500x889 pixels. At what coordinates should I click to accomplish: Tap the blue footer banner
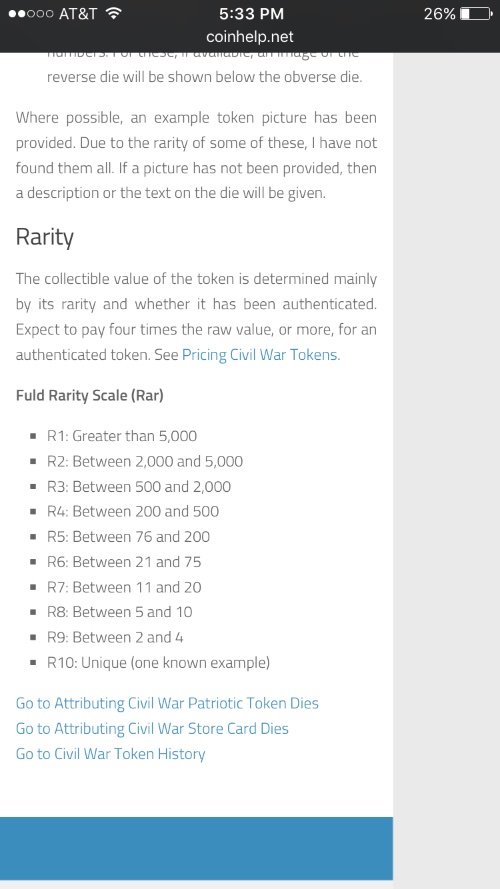point(196,848)
